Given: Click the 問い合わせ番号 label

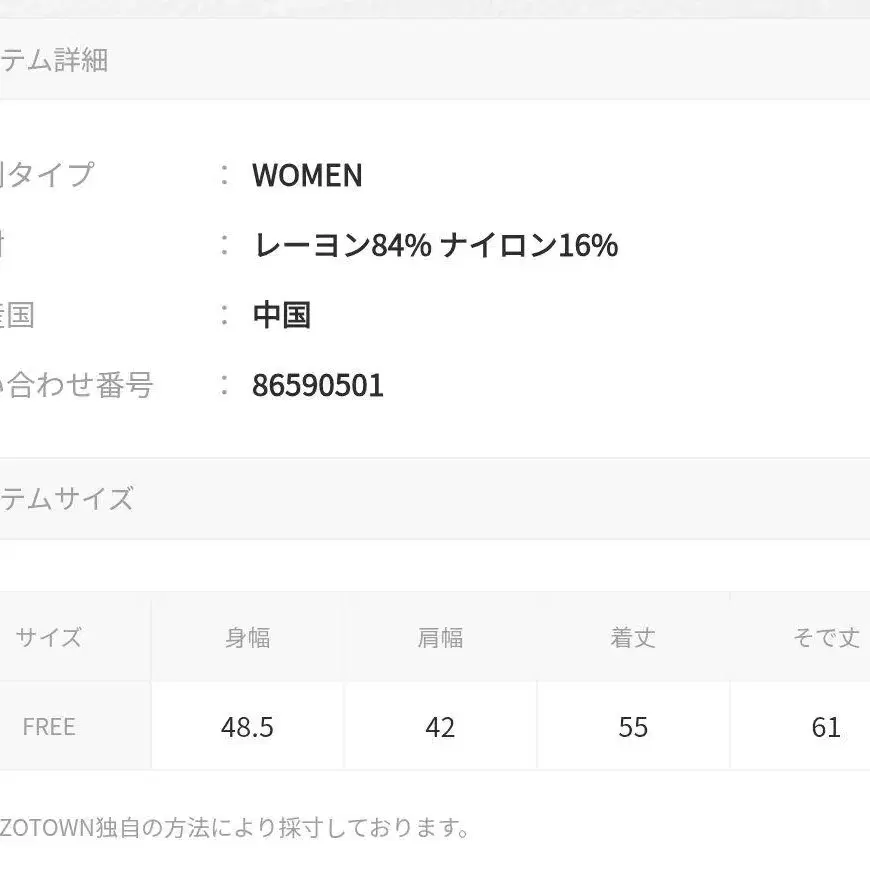Looking at the screenshot, I should (x=78, y=386).
